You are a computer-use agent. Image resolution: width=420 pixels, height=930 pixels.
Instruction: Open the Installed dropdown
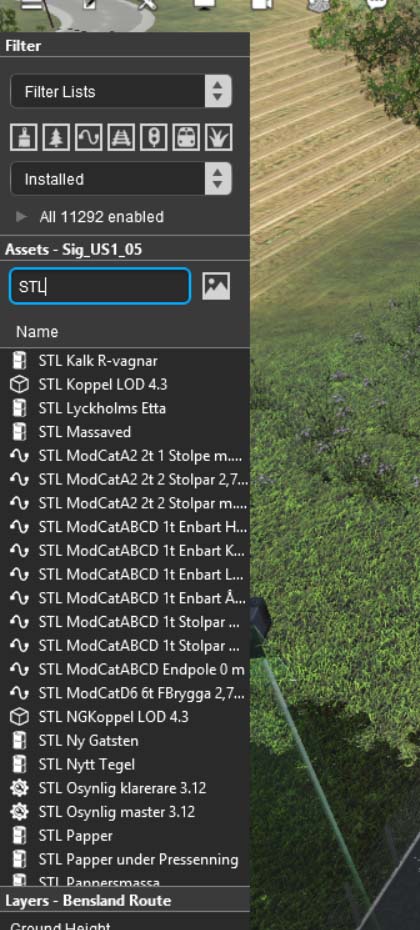pyautogui.click(x=121, y=179)
